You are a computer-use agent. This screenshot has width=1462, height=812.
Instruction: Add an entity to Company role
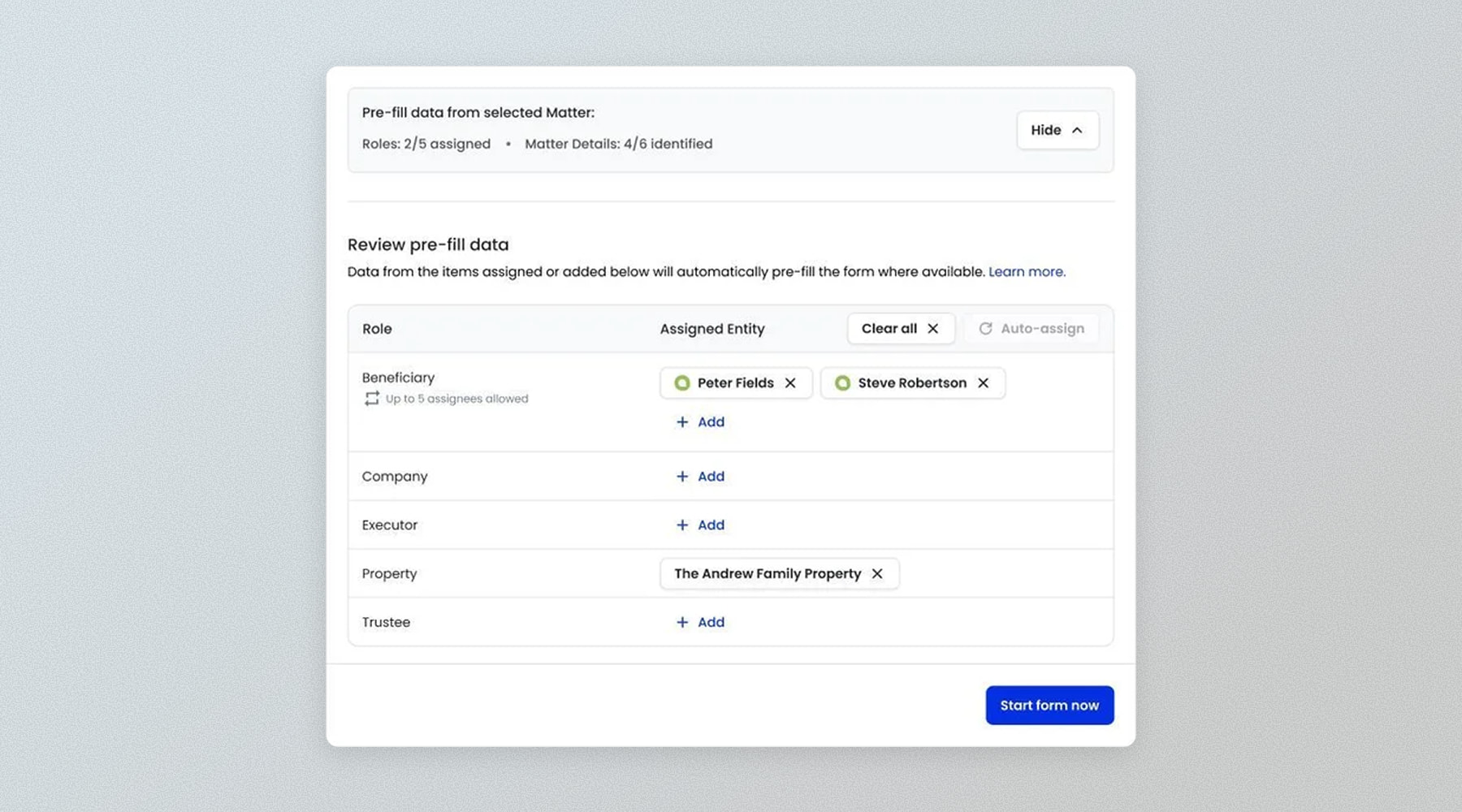(700, 477)
